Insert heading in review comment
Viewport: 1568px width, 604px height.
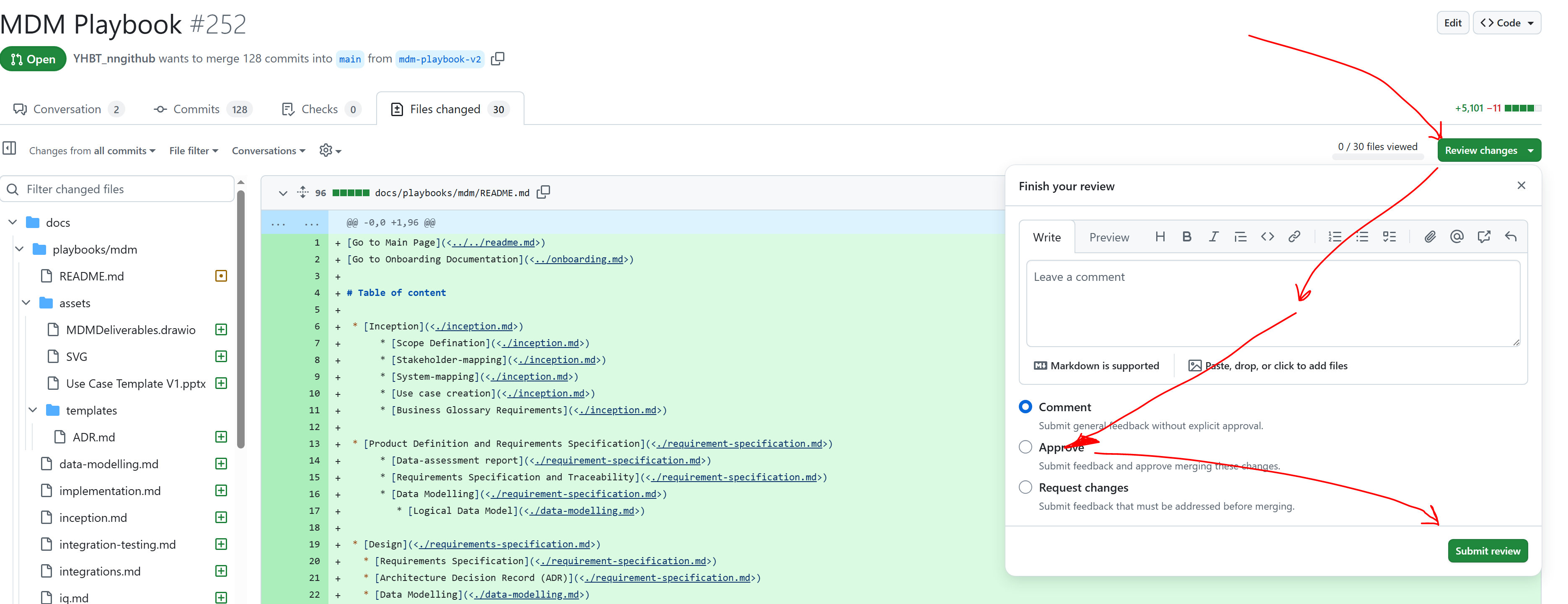click(x=1160, y=237)
